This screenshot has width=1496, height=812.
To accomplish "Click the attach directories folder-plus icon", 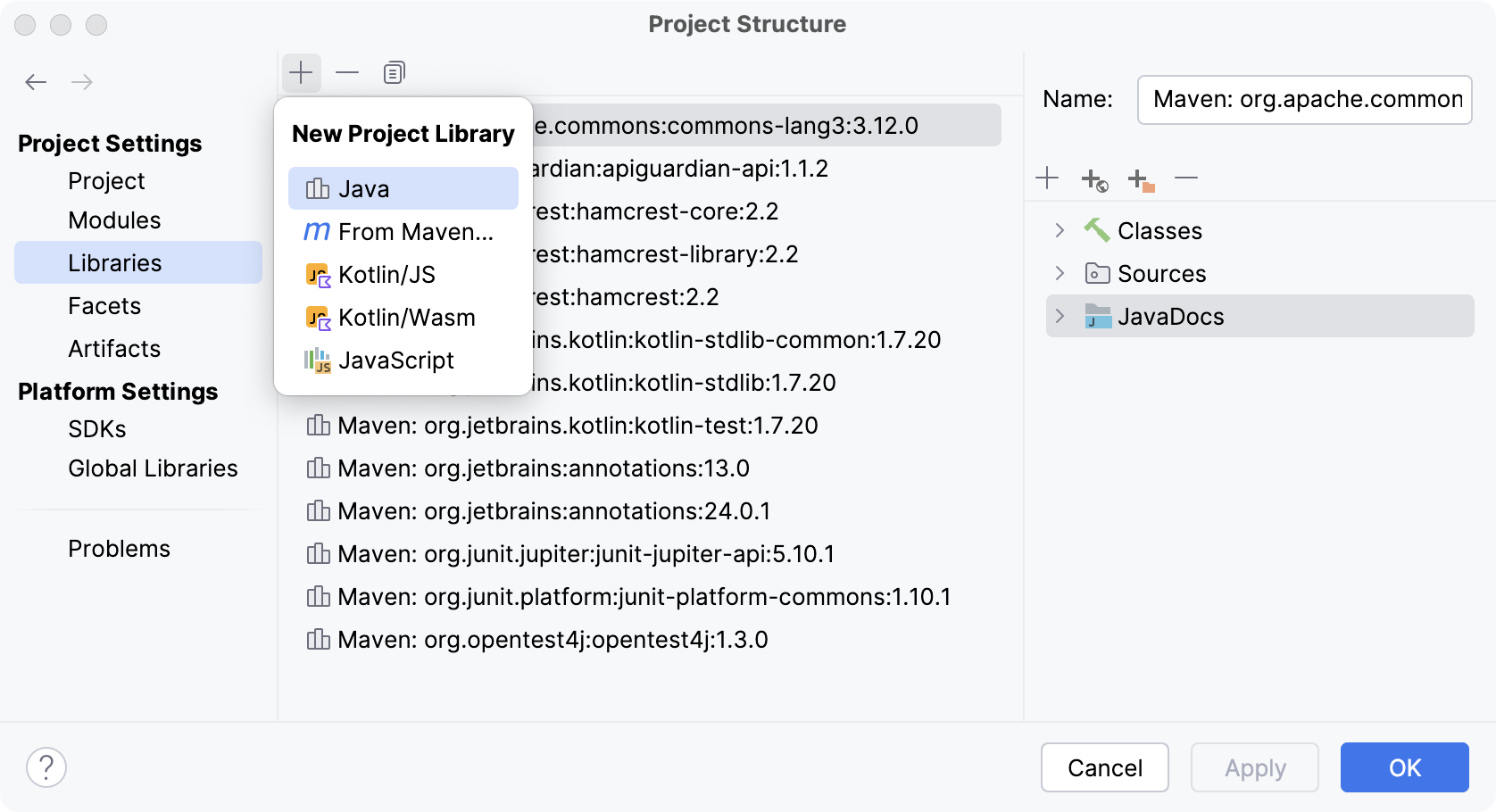I will 1139,179.
